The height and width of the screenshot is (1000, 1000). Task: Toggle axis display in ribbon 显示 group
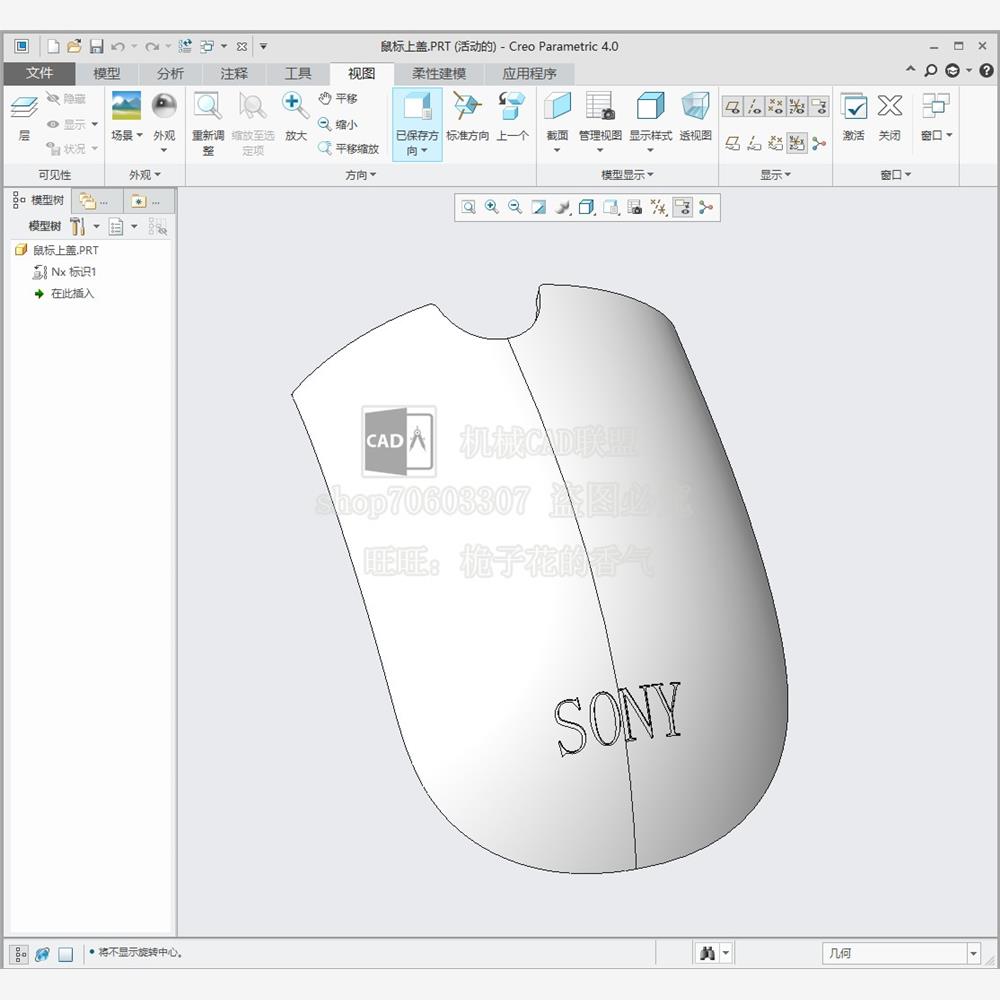click(754, 107)
